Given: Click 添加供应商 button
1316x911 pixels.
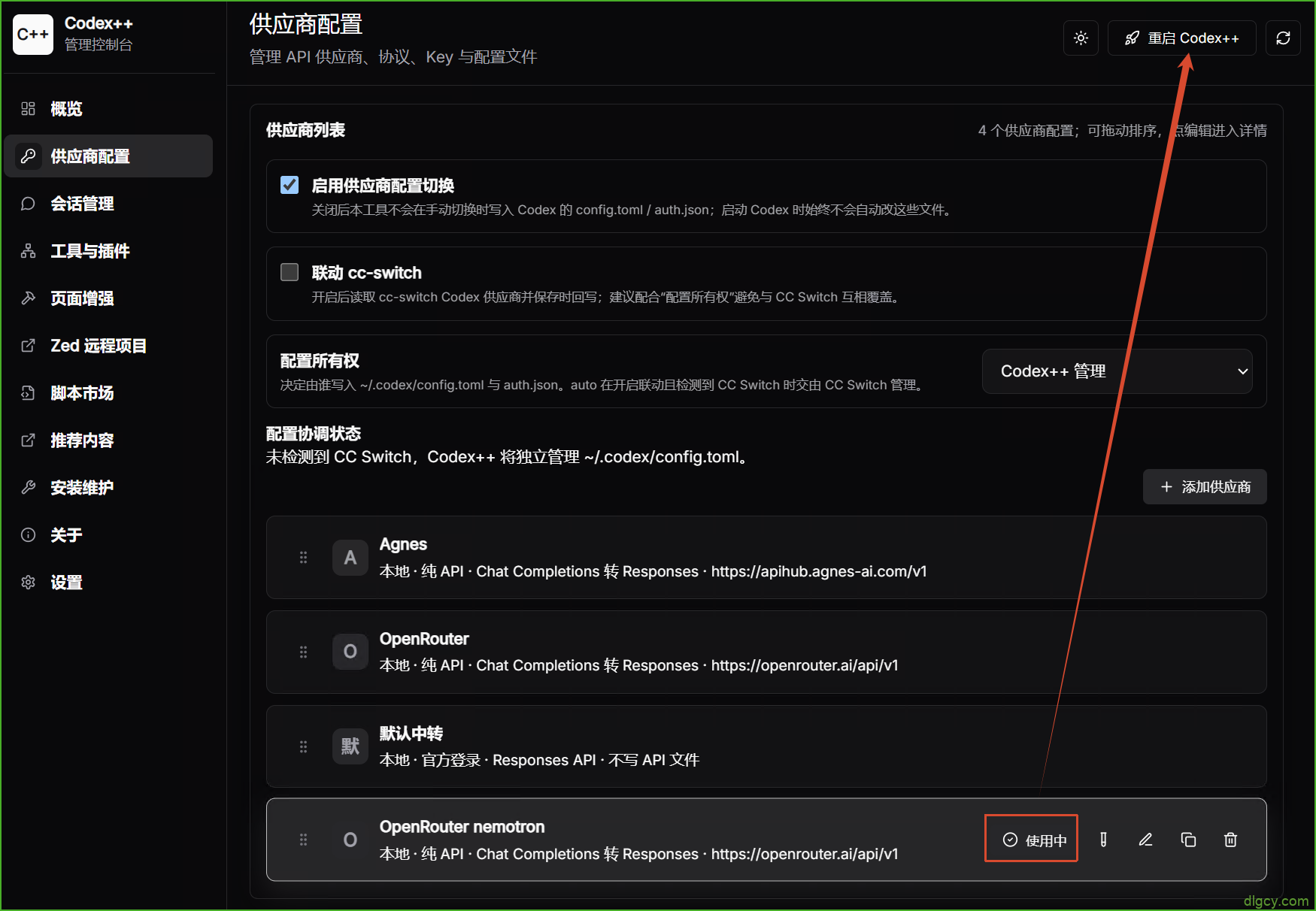Looking at the screenshot, I should coord(1205,487).
